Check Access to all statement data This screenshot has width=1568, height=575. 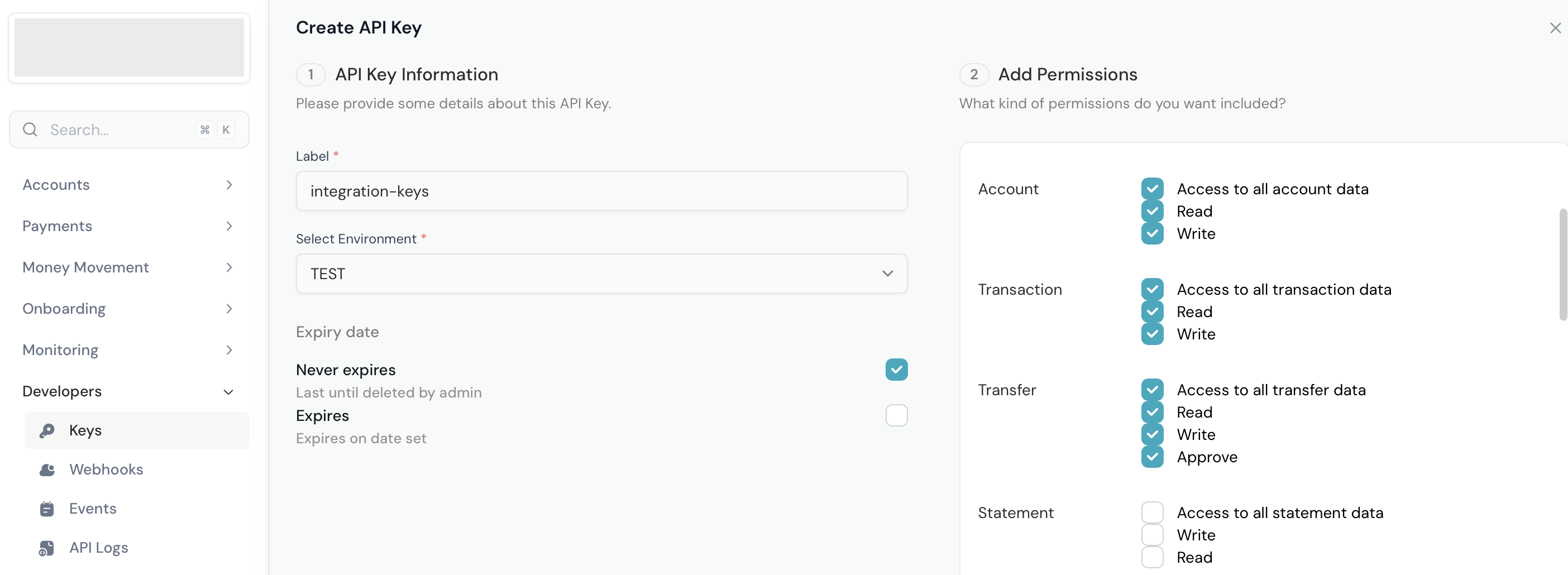click(1151, 512)
